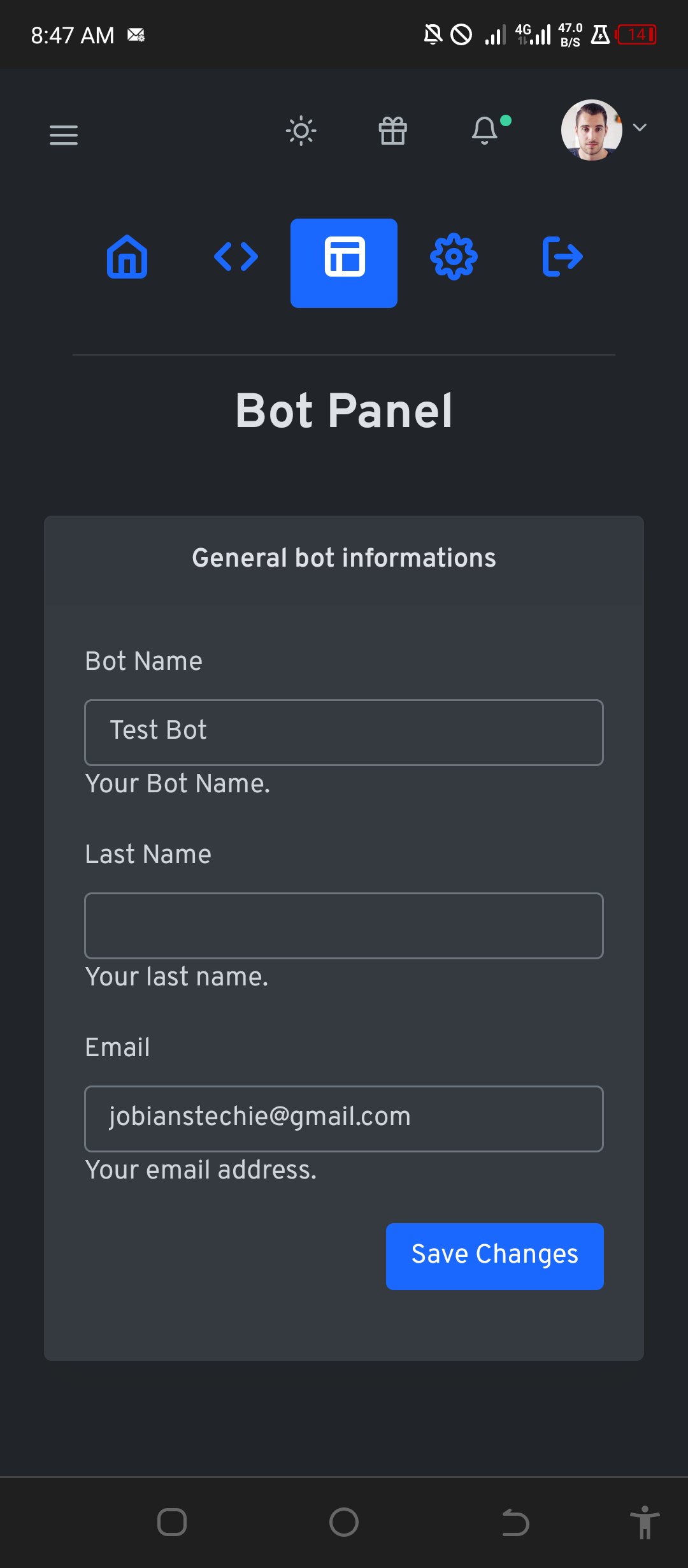
Task: Click inside the empty Last Name field
Action: pos(343,926)
